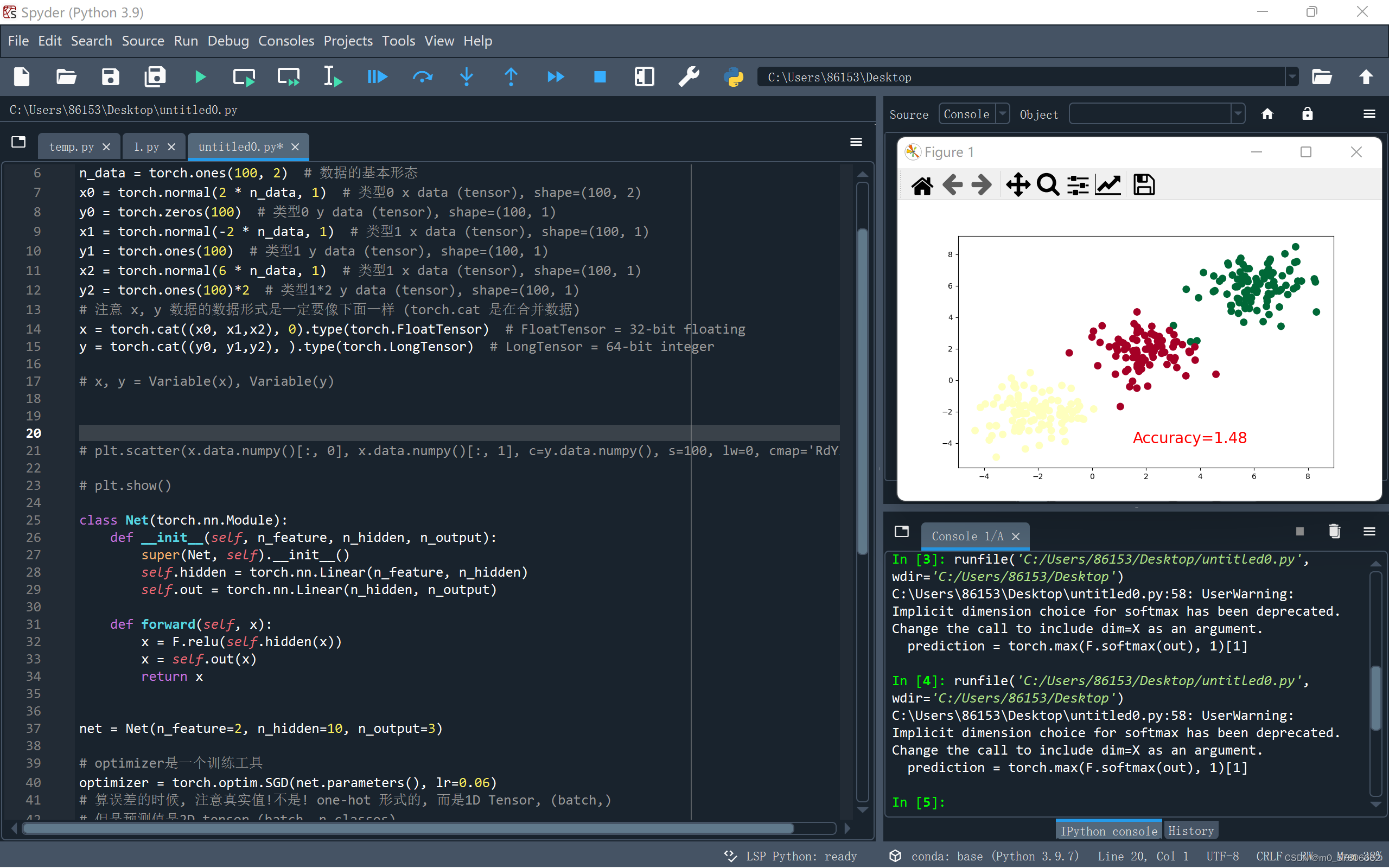Click the Debug file icon
This screenshot has width=1389, height=868.
point(377,77)
